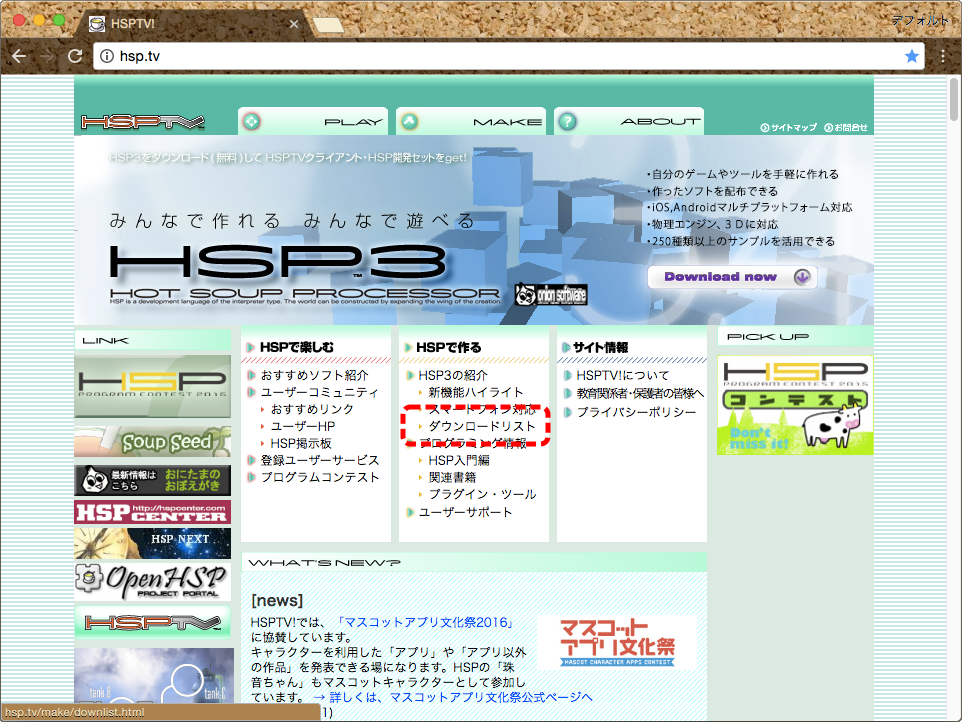Viewport: 962px width, 722px height.
Task: Open ユーザーHP sub-link
Action: (302, 426)
